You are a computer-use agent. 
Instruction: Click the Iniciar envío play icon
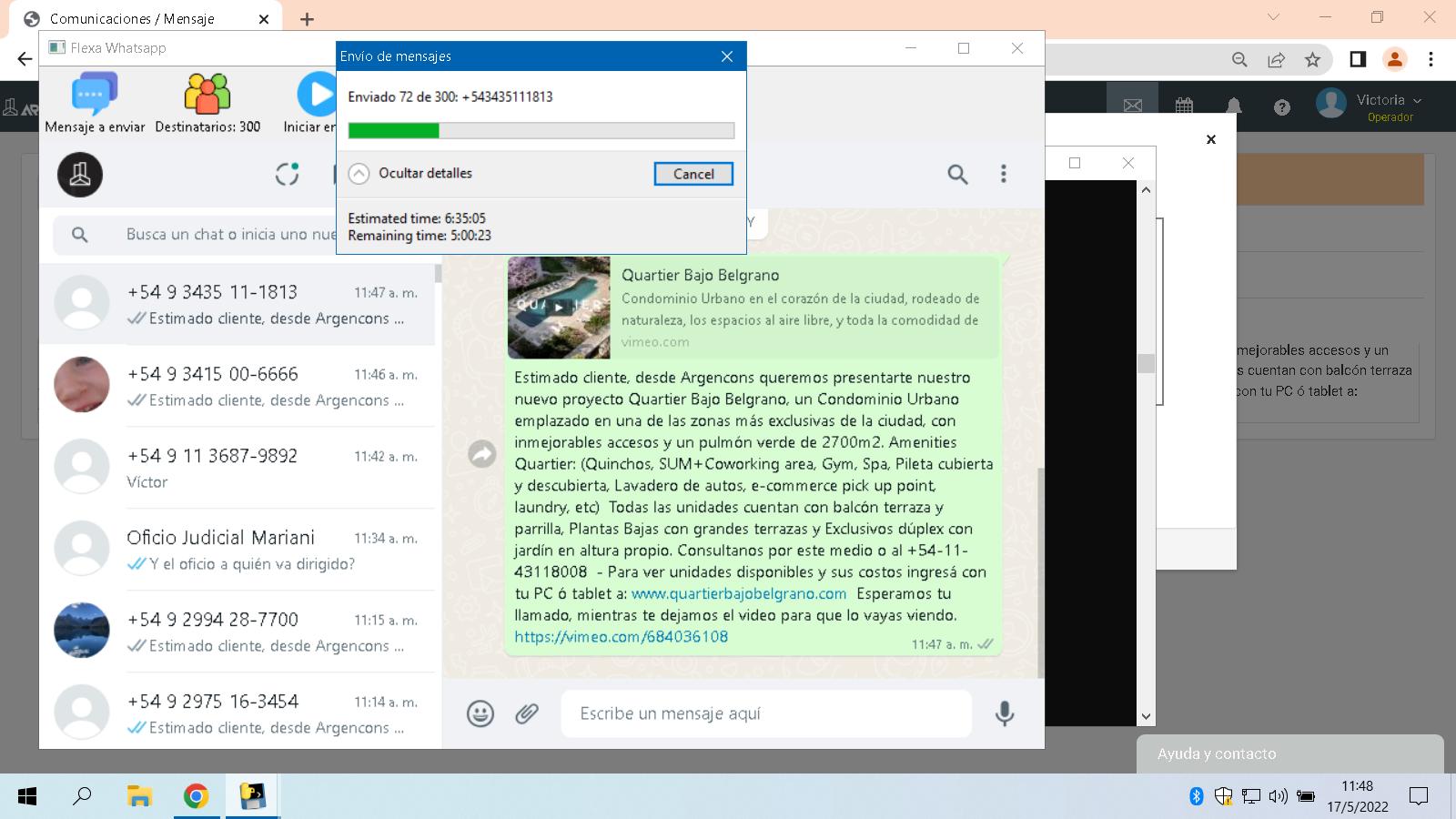pos(317,95)
